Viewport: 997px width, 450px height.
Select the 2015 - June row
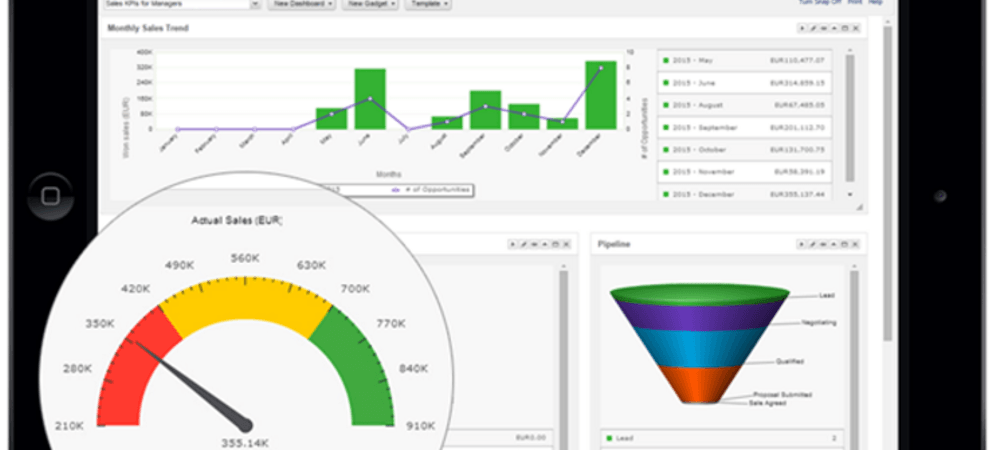tap(744, 83)
